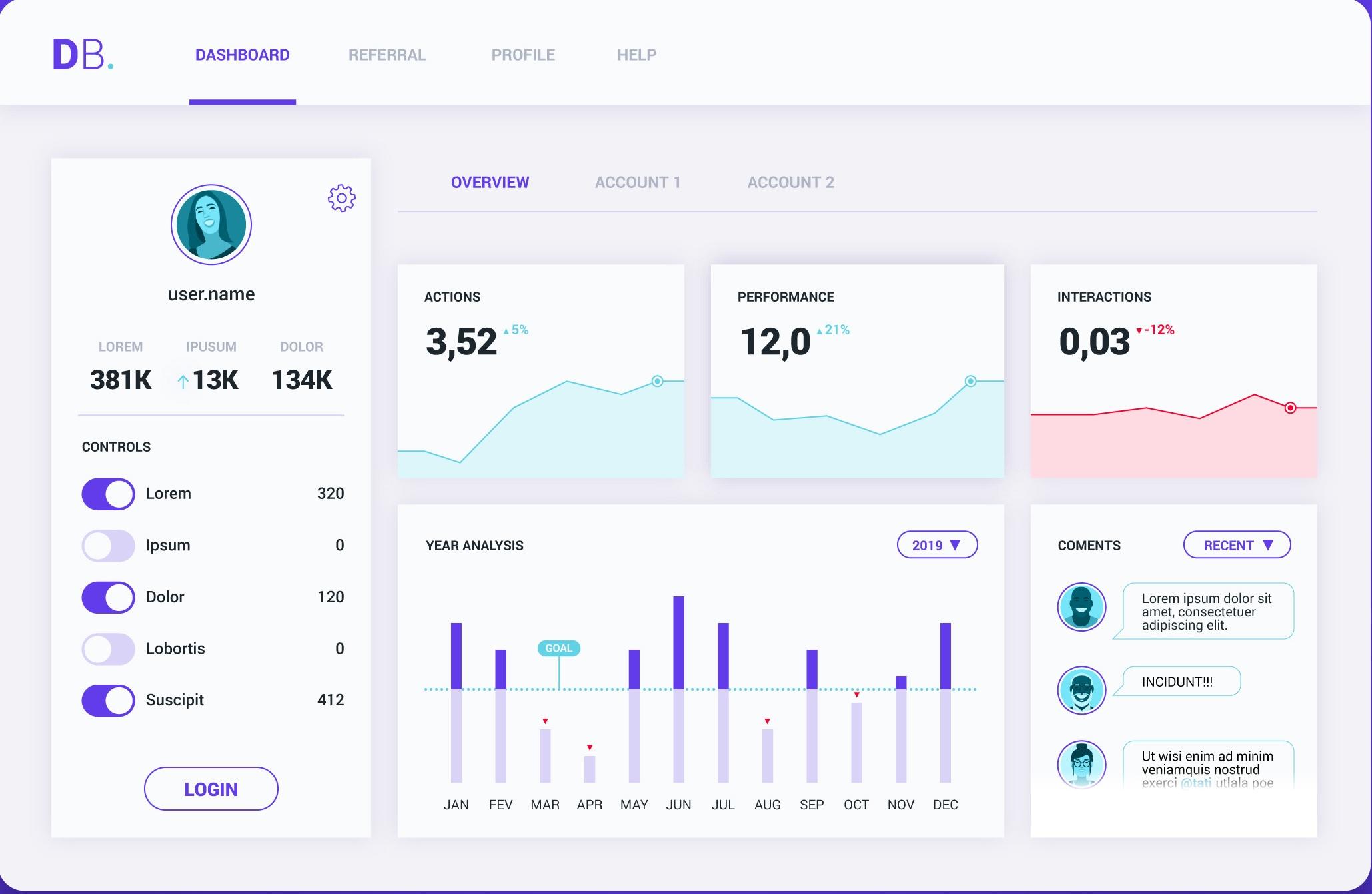
Task: Open the Referral section in navigation
Action: tap(387, 55)
